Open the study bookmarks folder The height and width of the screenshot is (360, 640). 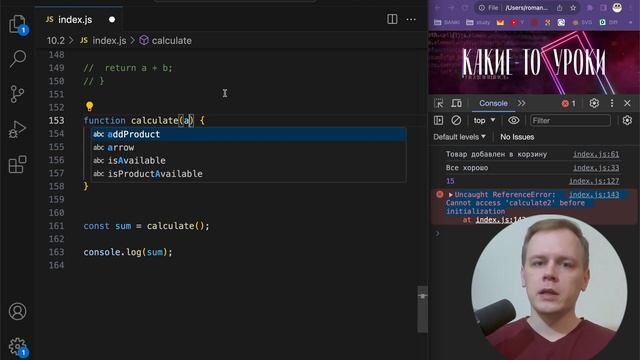pos(478,22)
